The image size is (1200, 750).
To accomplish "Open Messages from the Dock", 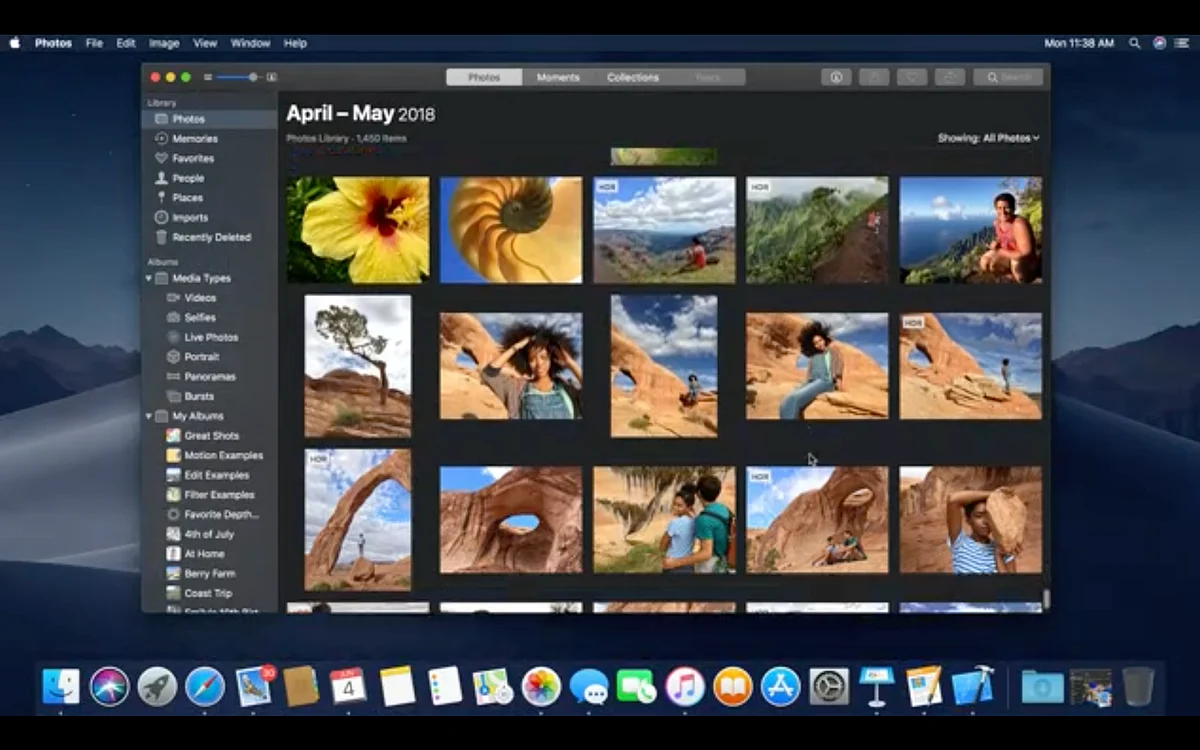I will tap(589, 686).
